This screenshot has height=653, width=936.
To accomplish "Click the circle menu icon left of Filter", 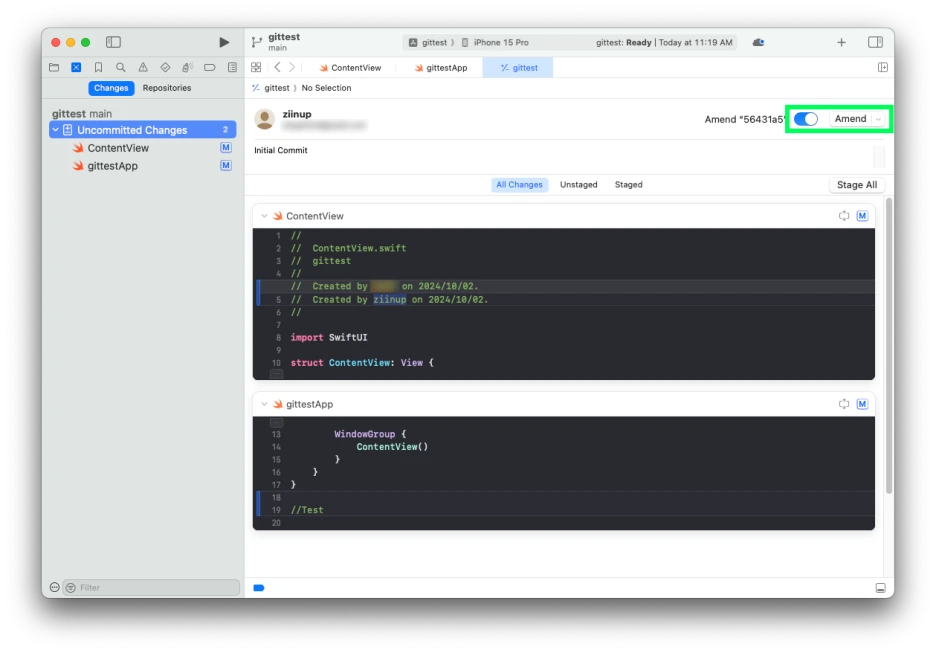I will pyautogui.click(x=54, y=587).
